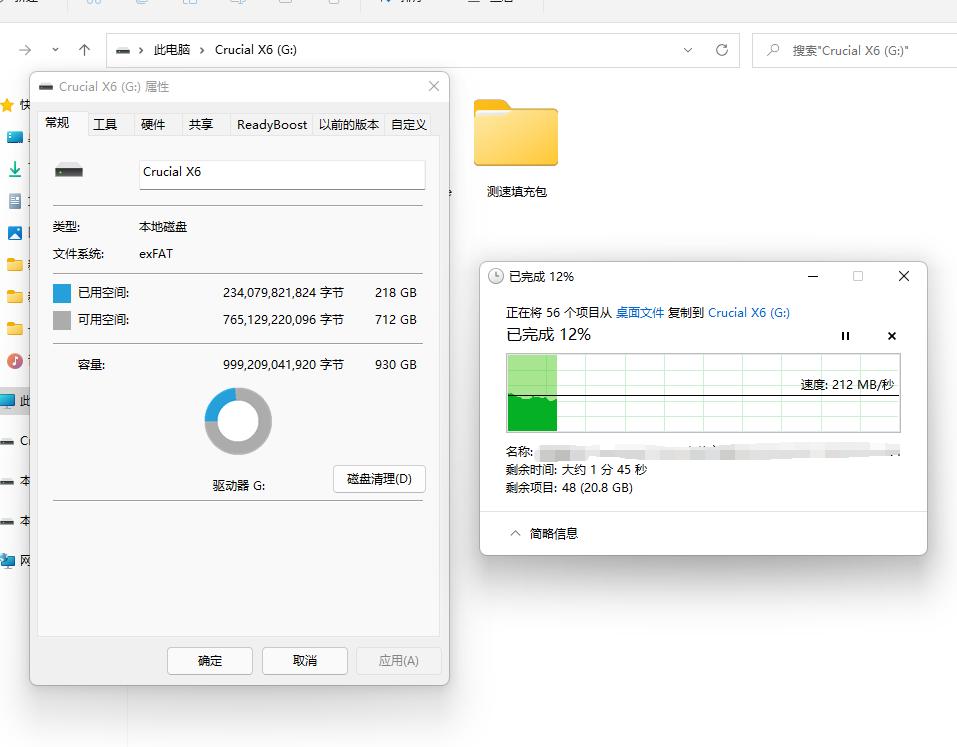957x747 pixels.
Task: Click 剩余项目: 48 (20.8 GB) text
Action: [x=569, y=488]
